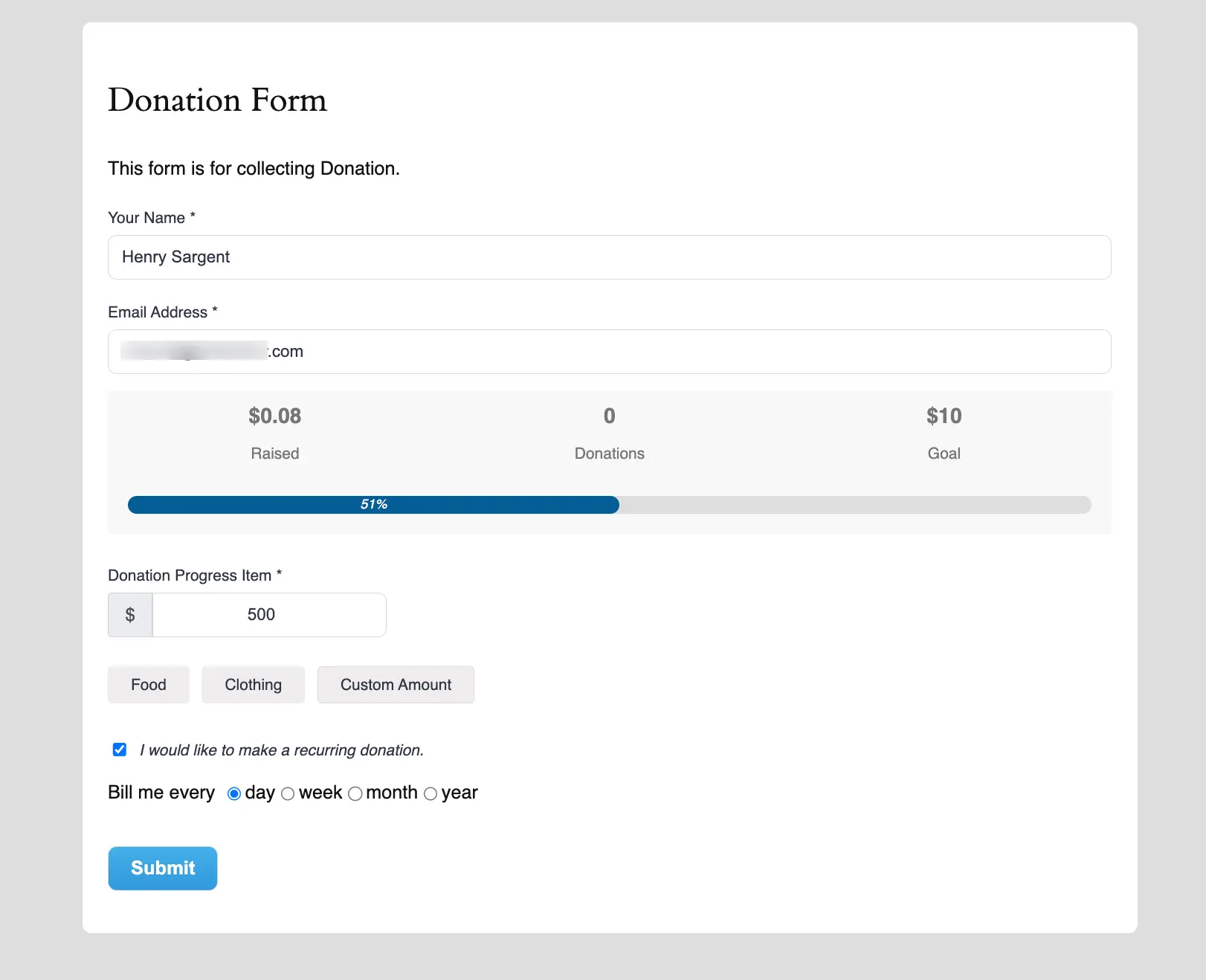The width and height of the screenshot is (1206, 980).
Task: Click the Your Name input field
Action: (x=608, y=257)
